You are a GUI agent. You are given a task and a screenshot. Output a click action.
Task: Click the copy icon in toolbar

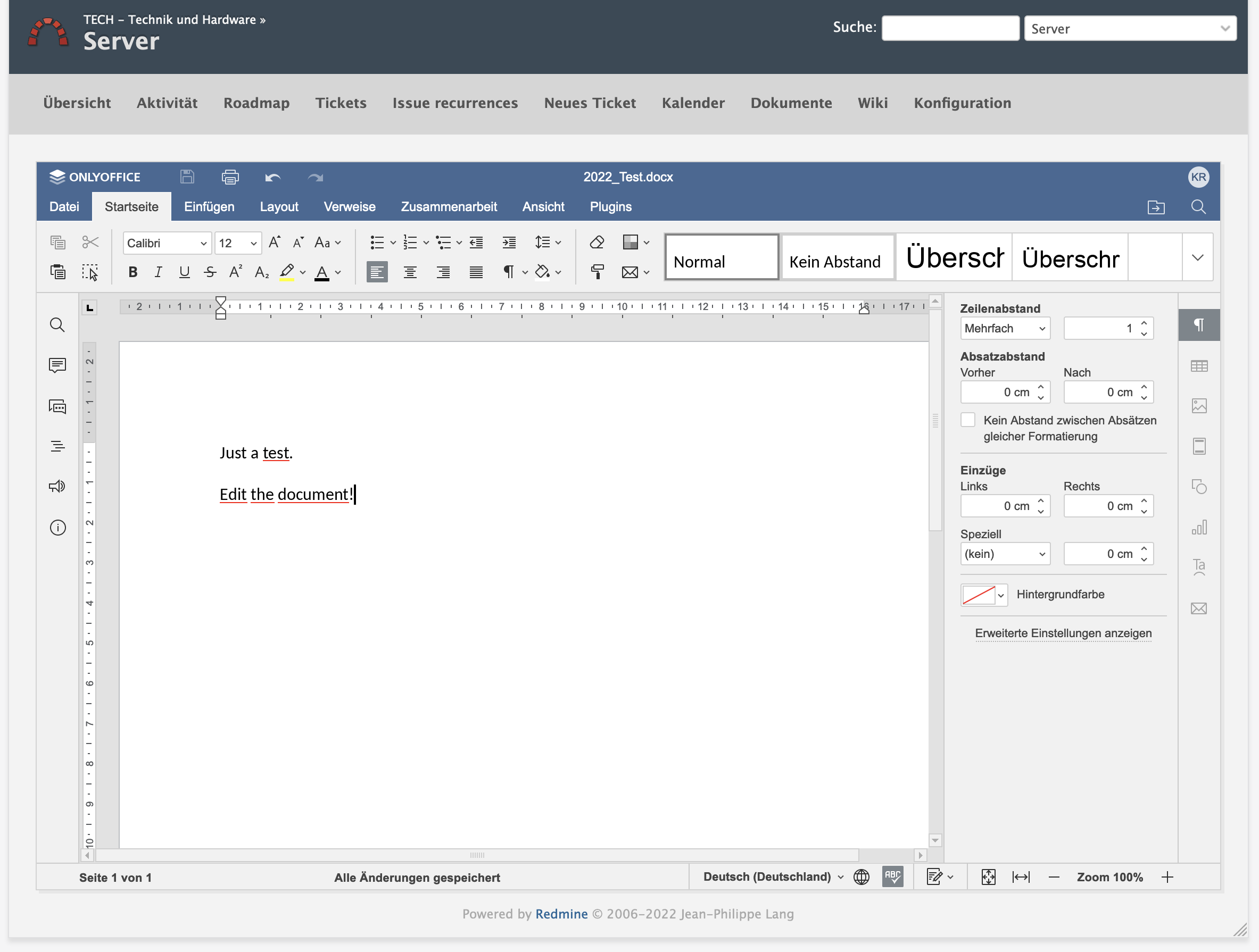[57, 243]
